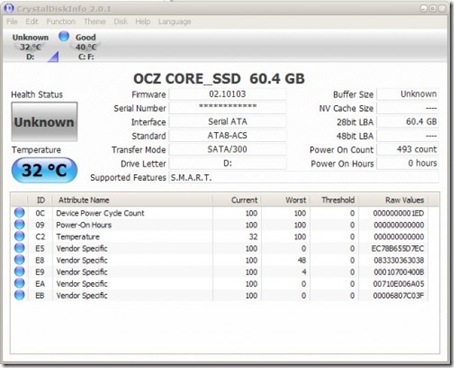Click the Transfer Mode field SATA/300
Screen dimensions: 454x368
click(228, 149)
